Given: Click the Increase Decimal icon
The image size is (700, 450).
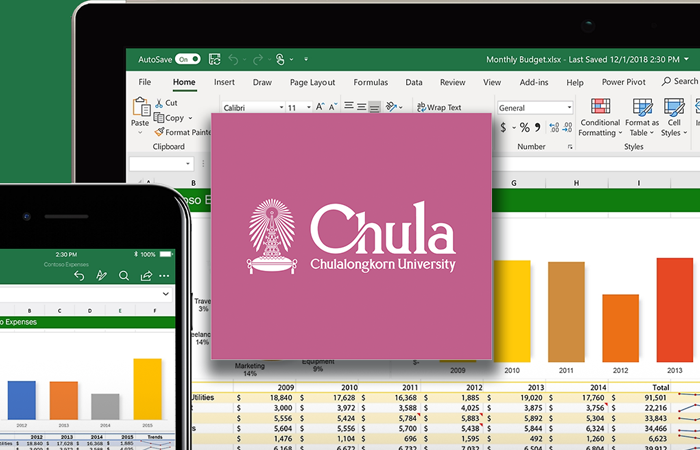Looking at the screenshot, I should (x=554, y=128).
